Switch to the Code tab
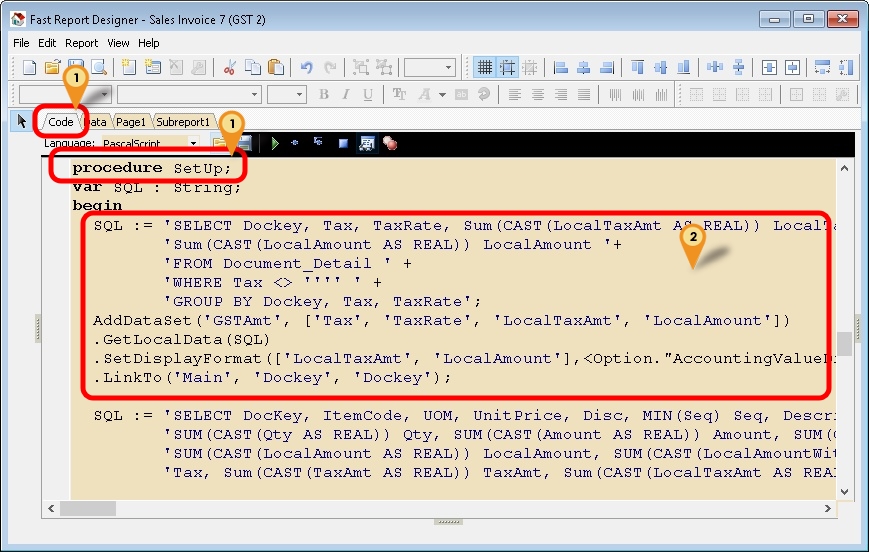 pos(60,122)
